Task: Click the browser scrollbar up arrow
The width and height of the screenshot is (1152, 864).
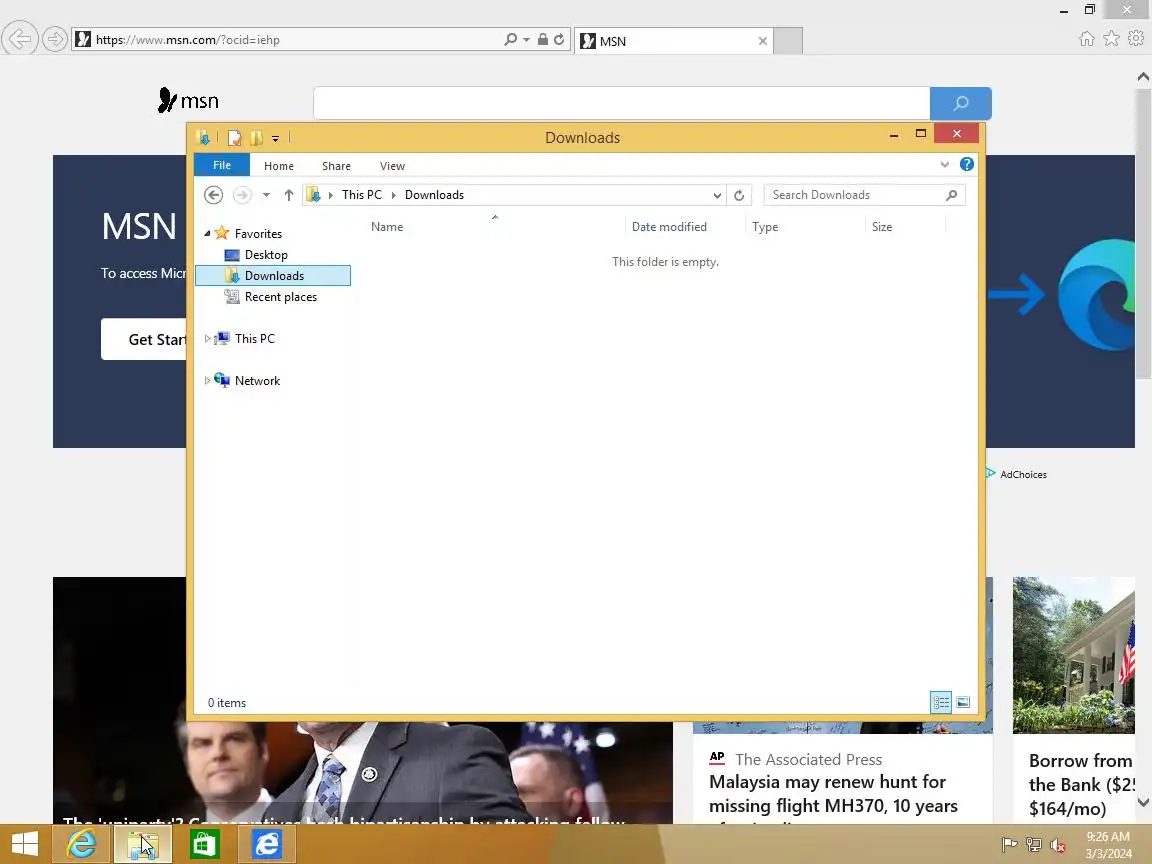Action: tap(1143, 76)
